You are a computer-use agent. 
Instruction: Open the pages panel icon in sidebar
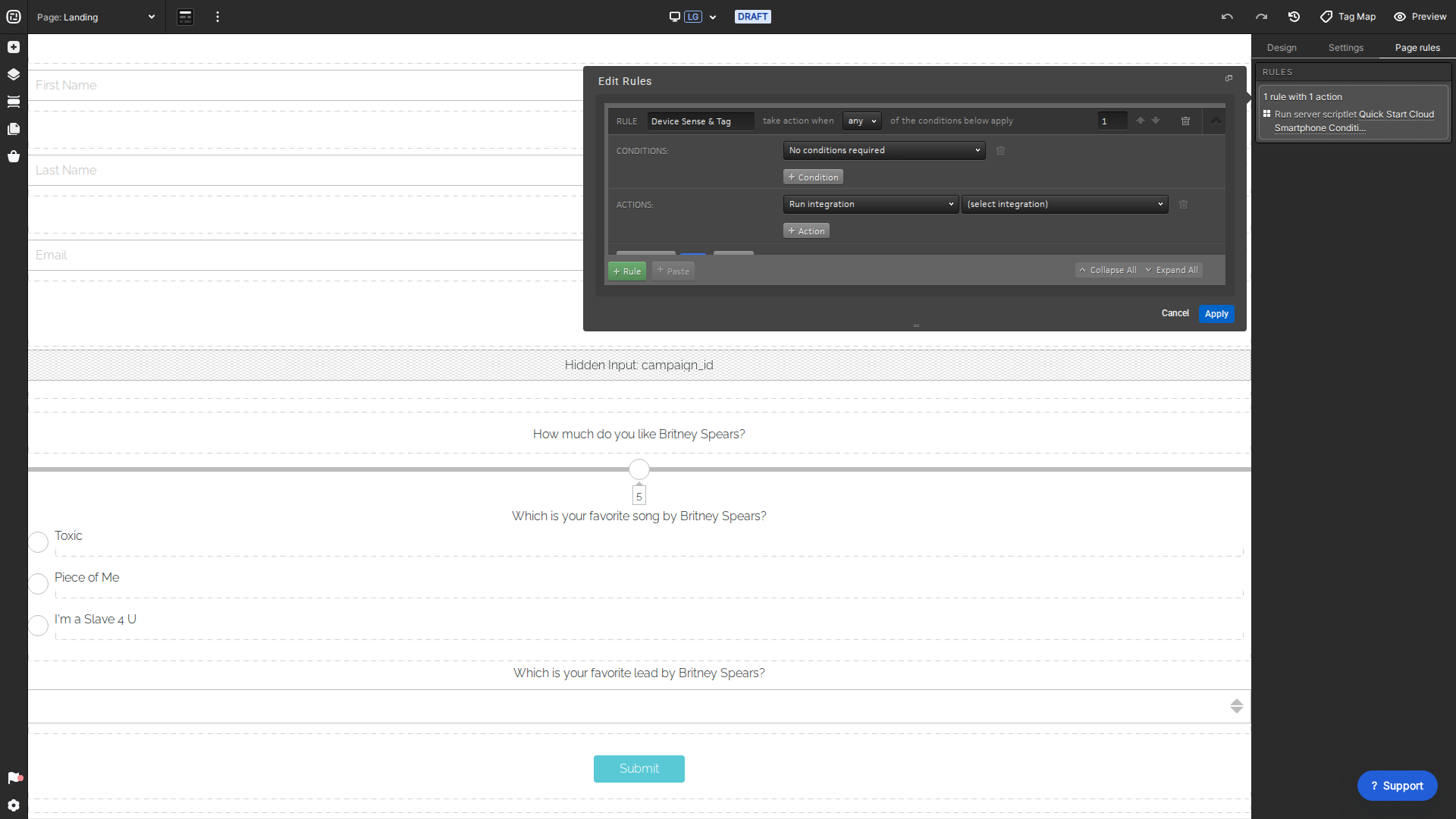(14, 129)
